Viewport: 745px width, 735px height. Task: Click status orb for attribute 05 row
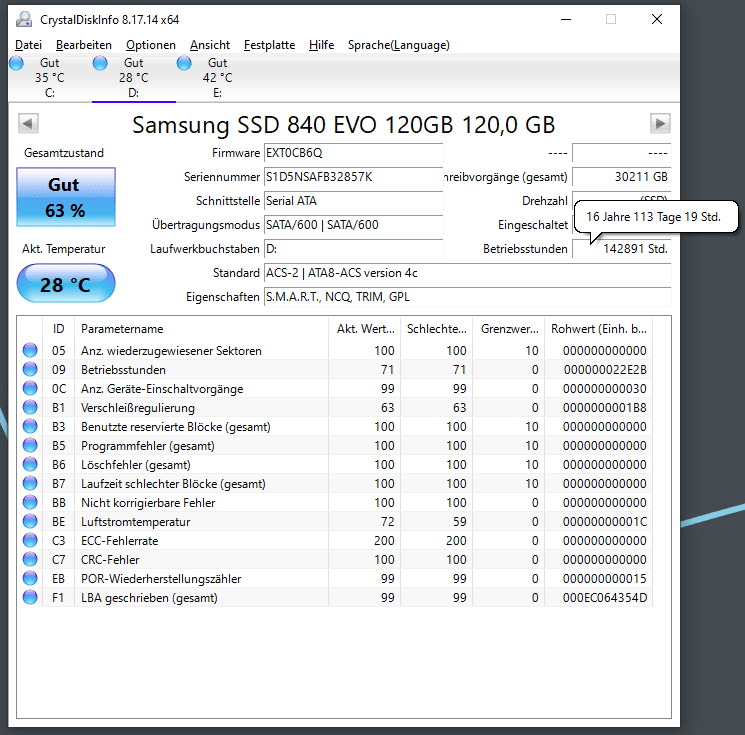[x=30, y=350]
